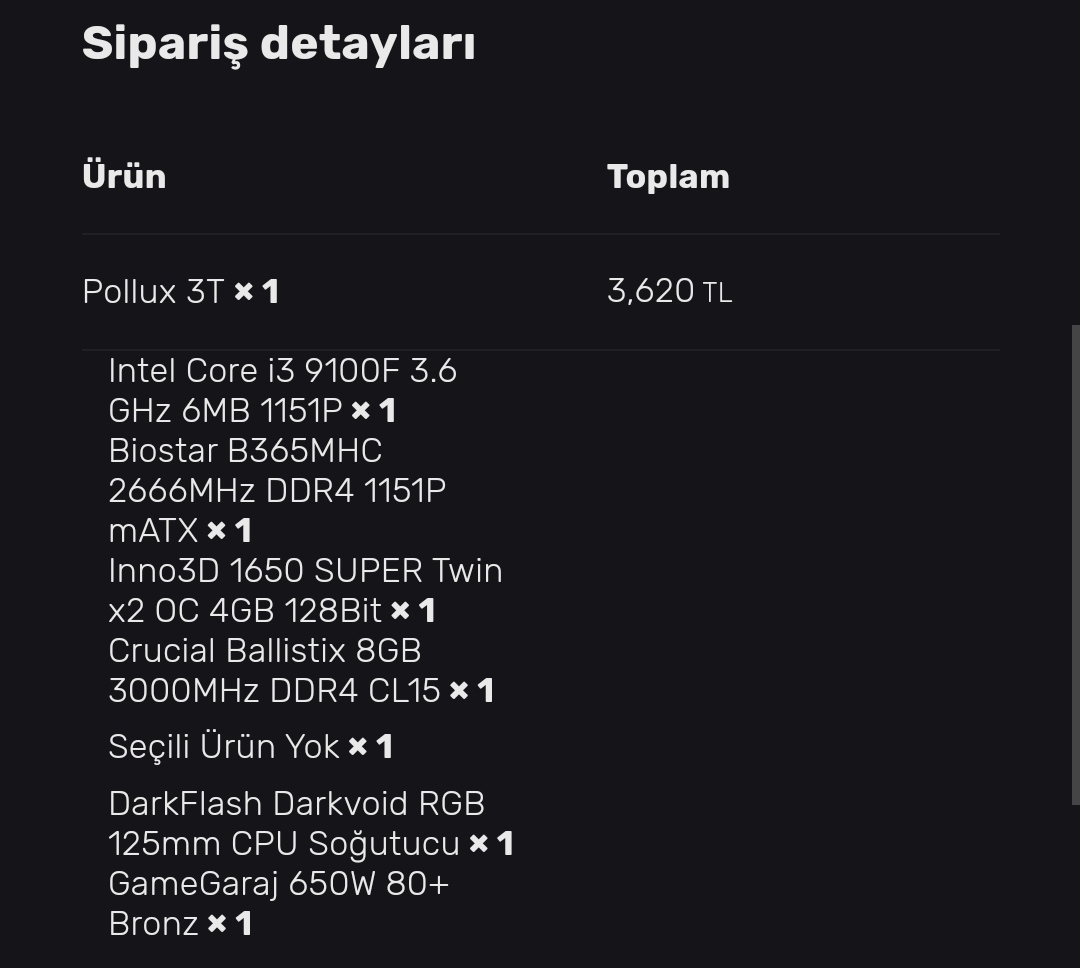Click the Inno3D 1650 SUPER item
The height and width of the screenshot is (968, 1080).
(305, 571)
